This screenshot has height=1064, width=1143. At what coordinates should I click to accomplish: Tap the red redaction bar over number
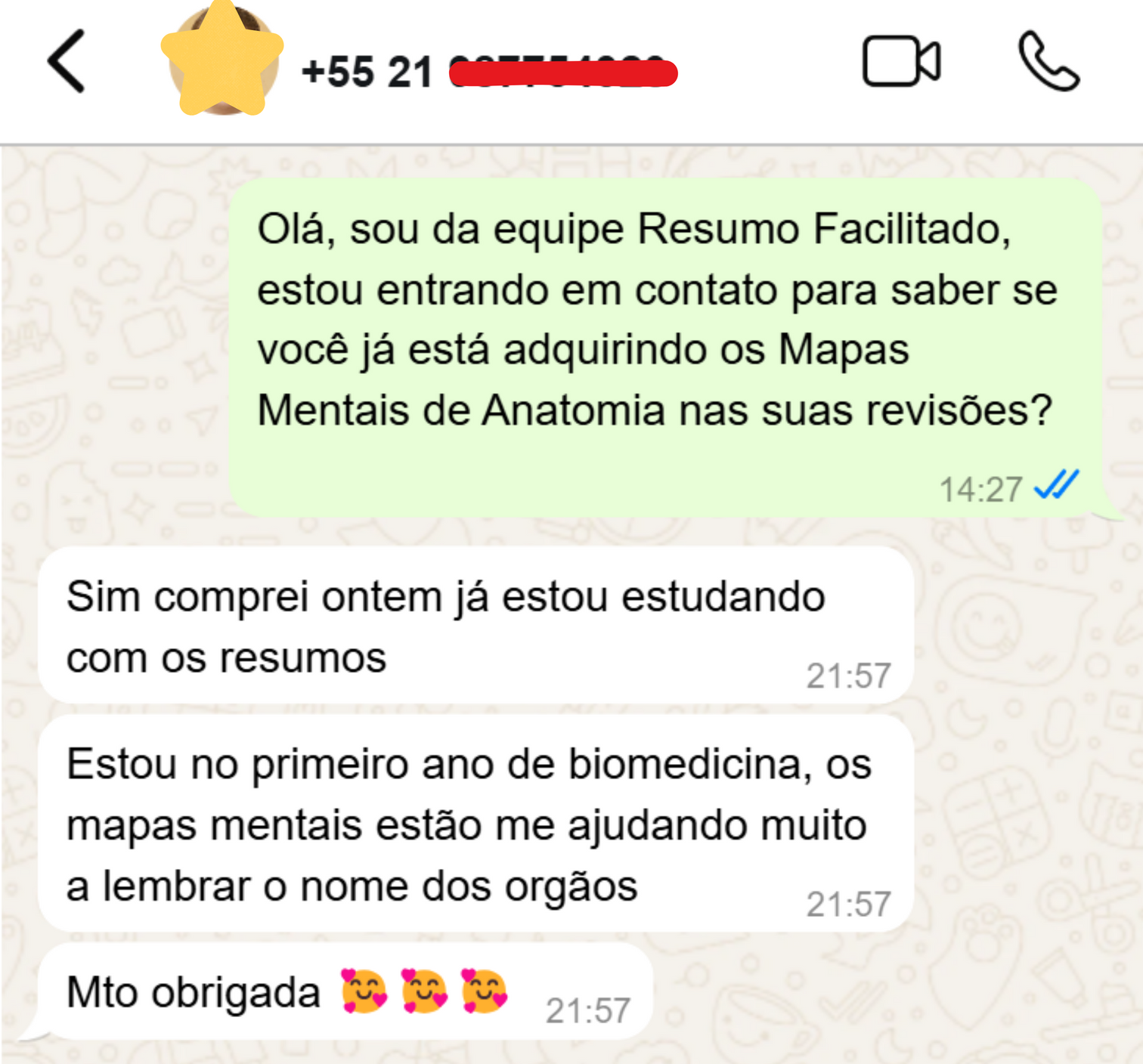(563, 73)
